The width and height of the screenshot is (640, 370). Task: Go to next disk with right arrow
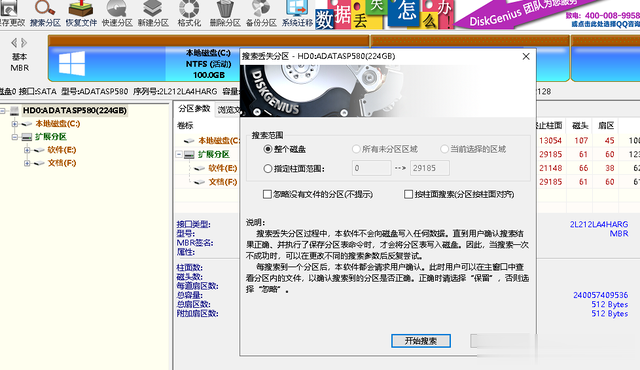tap(24, 43)
